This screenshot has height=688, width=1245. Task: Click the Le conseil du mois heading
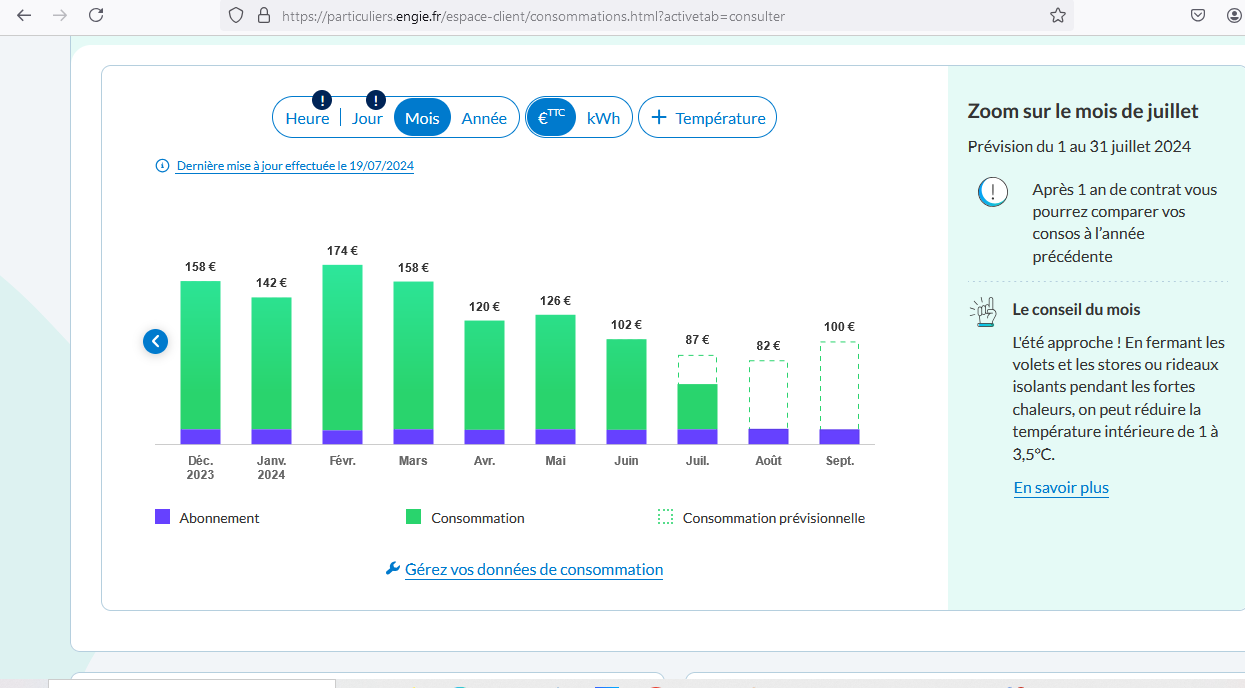tap(1076, 310)
